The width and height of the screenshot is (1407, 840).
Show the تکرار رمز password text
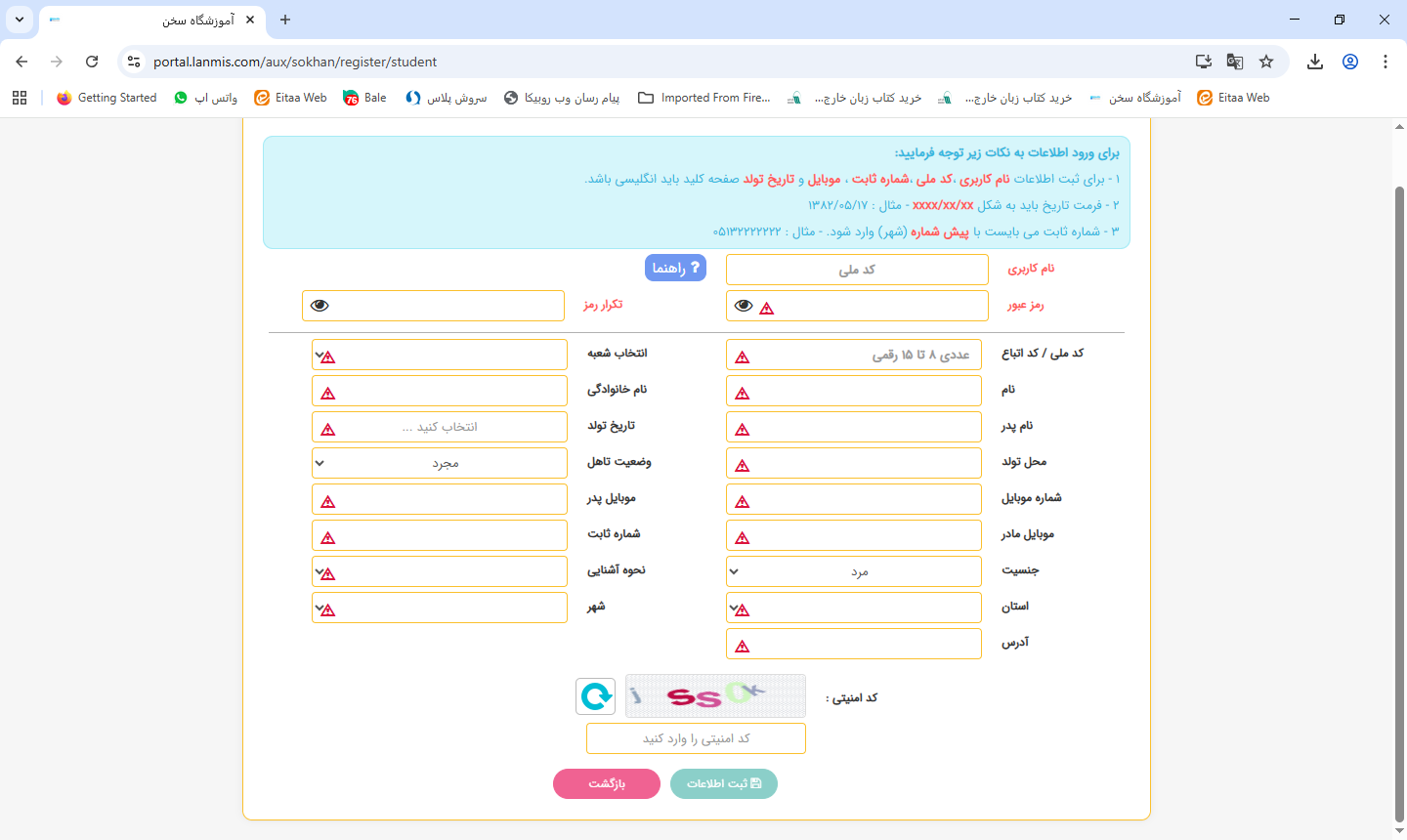(x=320, y=305)
